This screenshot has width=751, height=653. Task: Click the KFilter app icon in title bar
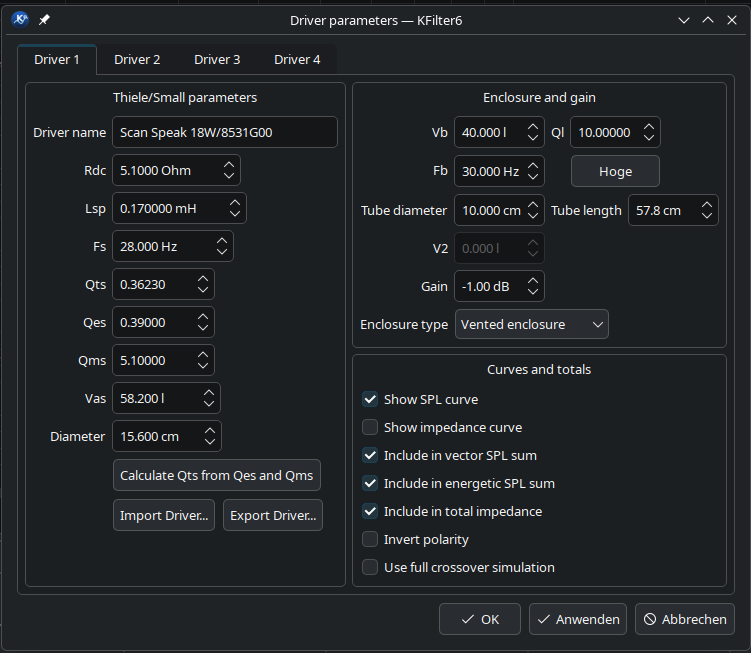tap(20, 20)
